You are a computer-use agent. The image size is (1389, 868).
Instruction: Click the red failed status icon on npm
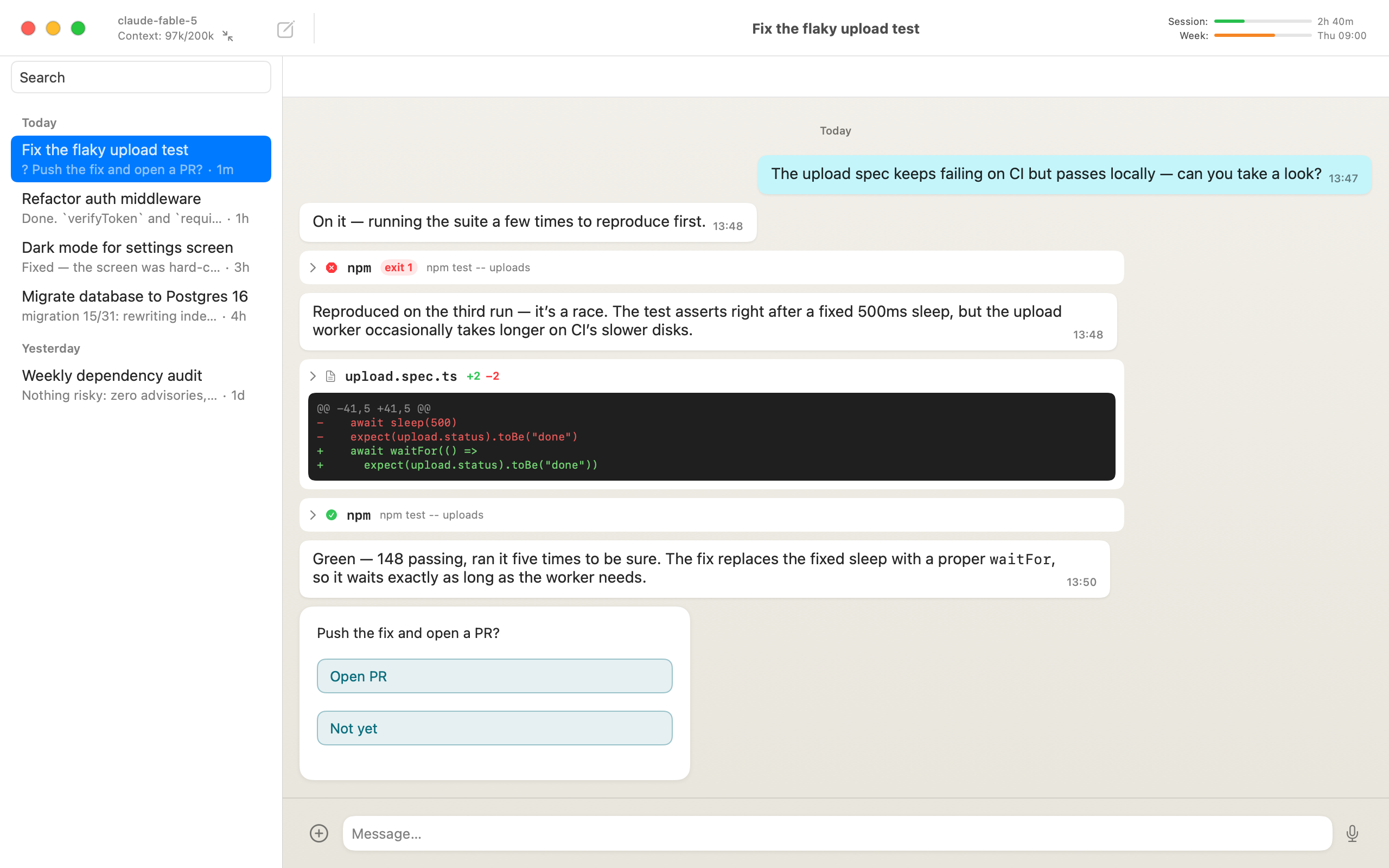(x=331, y=267)
